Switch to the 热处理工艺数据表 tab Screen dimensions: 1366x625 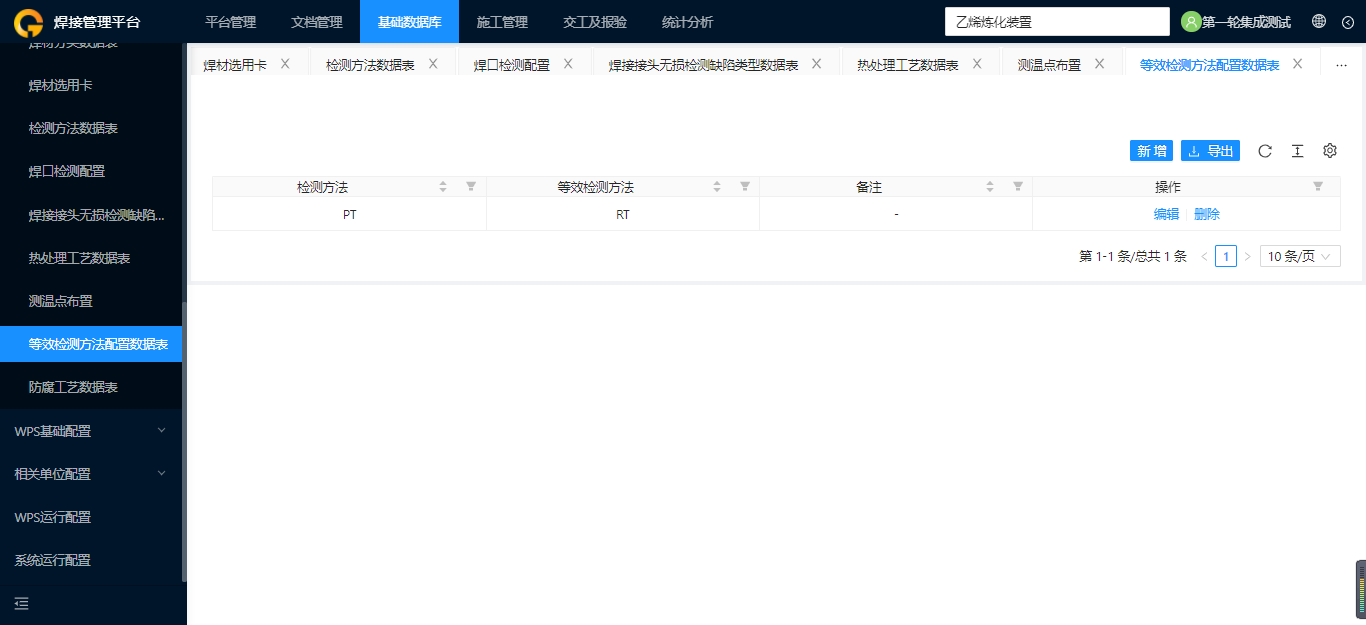[908, 65]
